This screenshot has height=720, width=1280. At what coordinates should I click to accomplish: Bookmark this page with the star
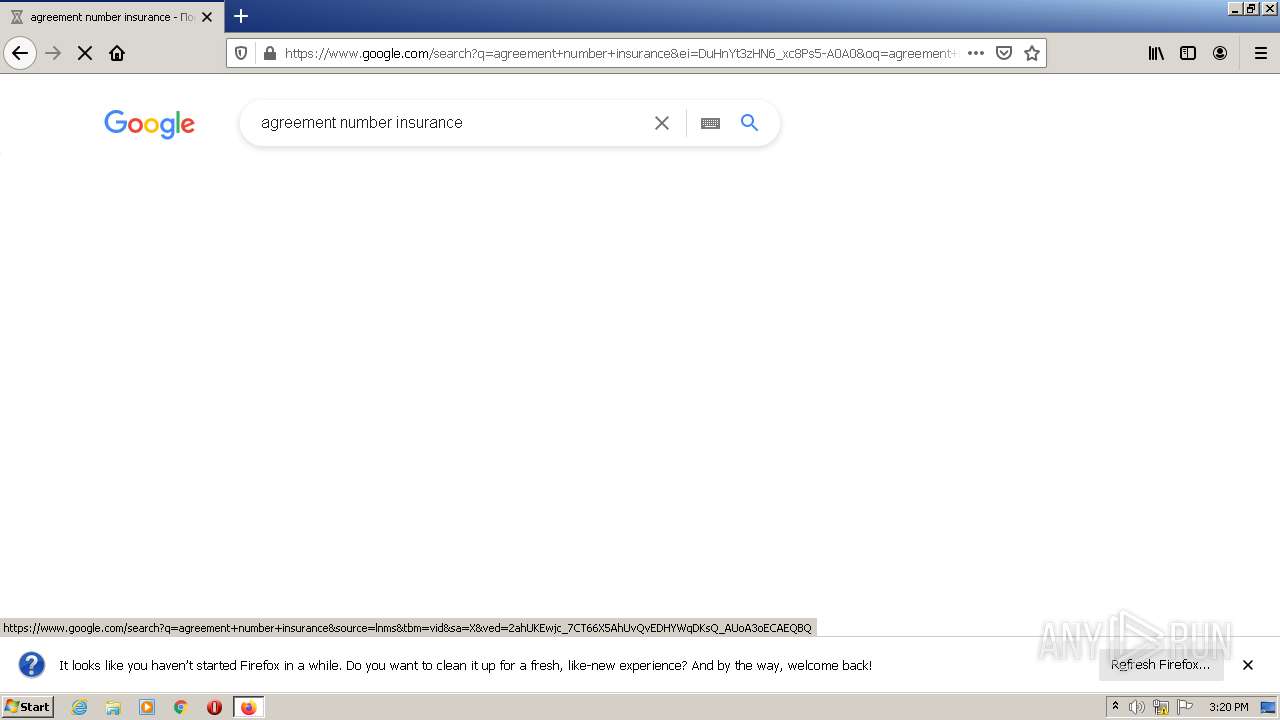(1032, 53)
